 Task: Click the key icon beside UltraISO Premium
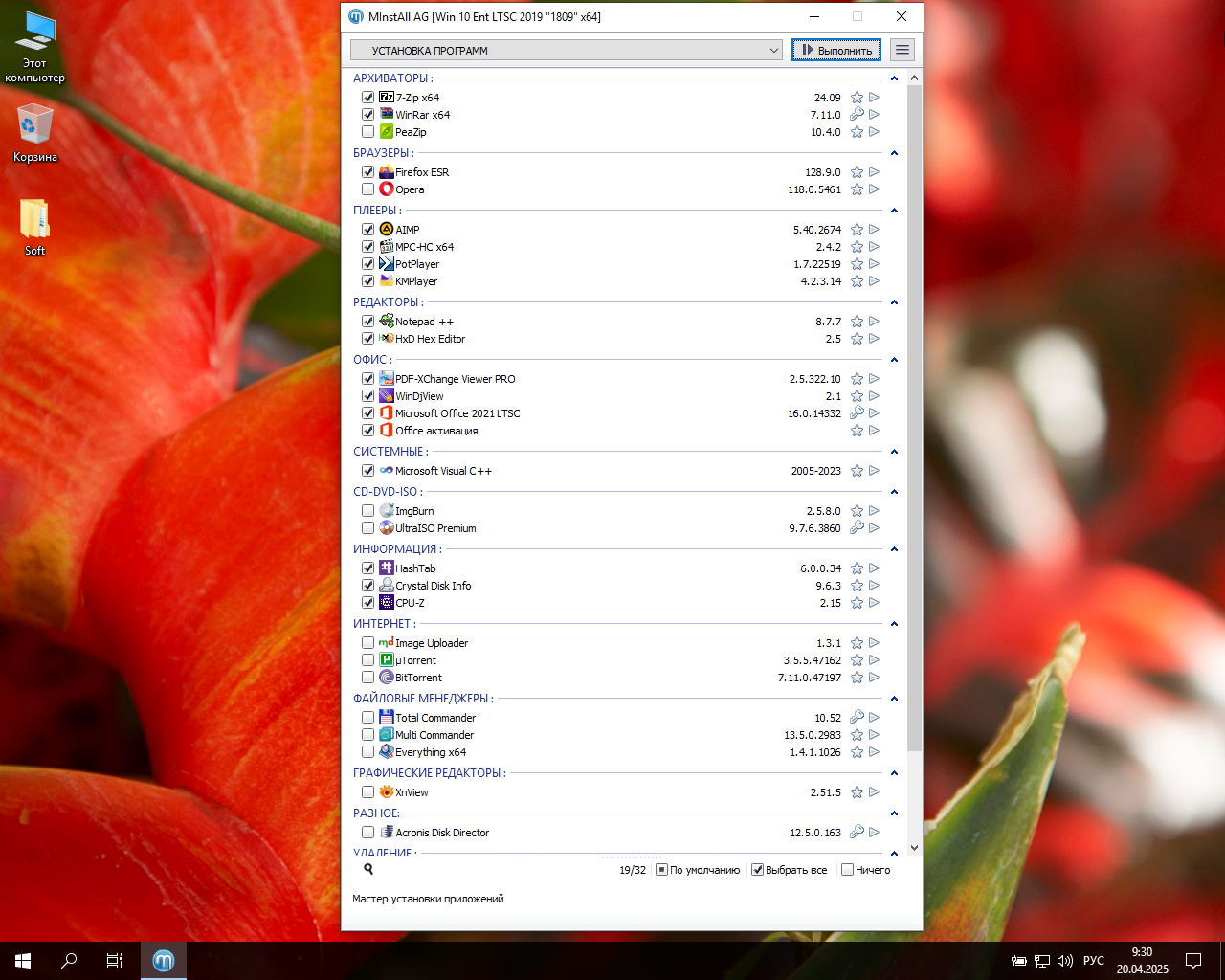point(857,528)
